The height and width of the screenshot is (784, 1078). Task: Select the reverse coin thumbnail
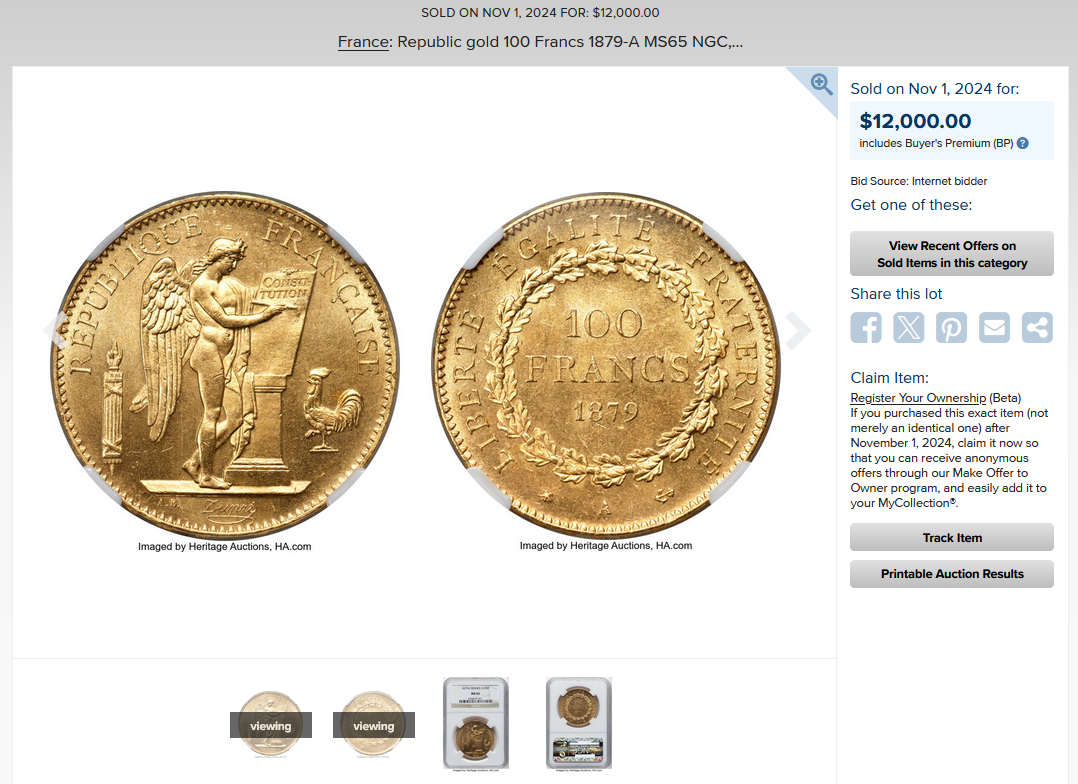coord(373,725)
